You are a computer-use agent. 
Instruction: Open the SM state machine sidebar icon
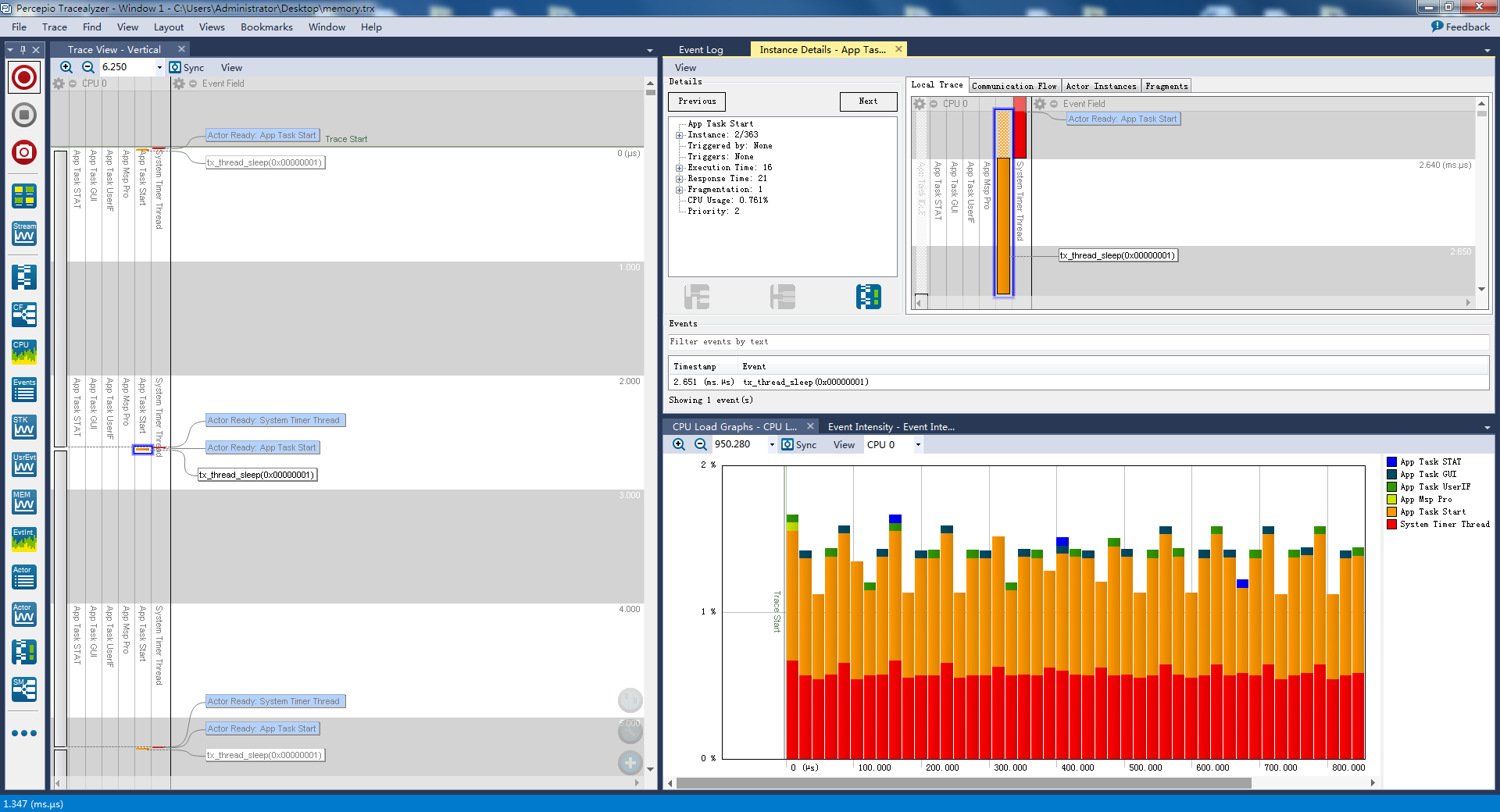point(24,689)
